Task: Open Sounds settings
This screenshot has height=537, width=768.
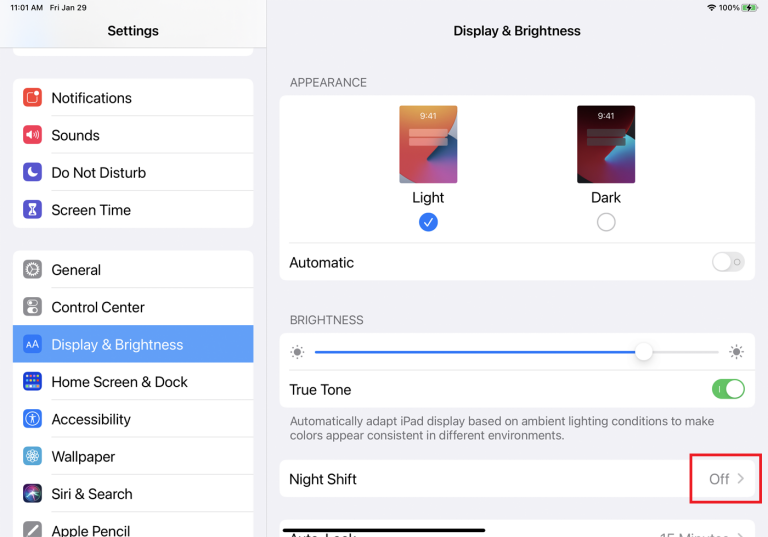Action: [x=133, y=135]
